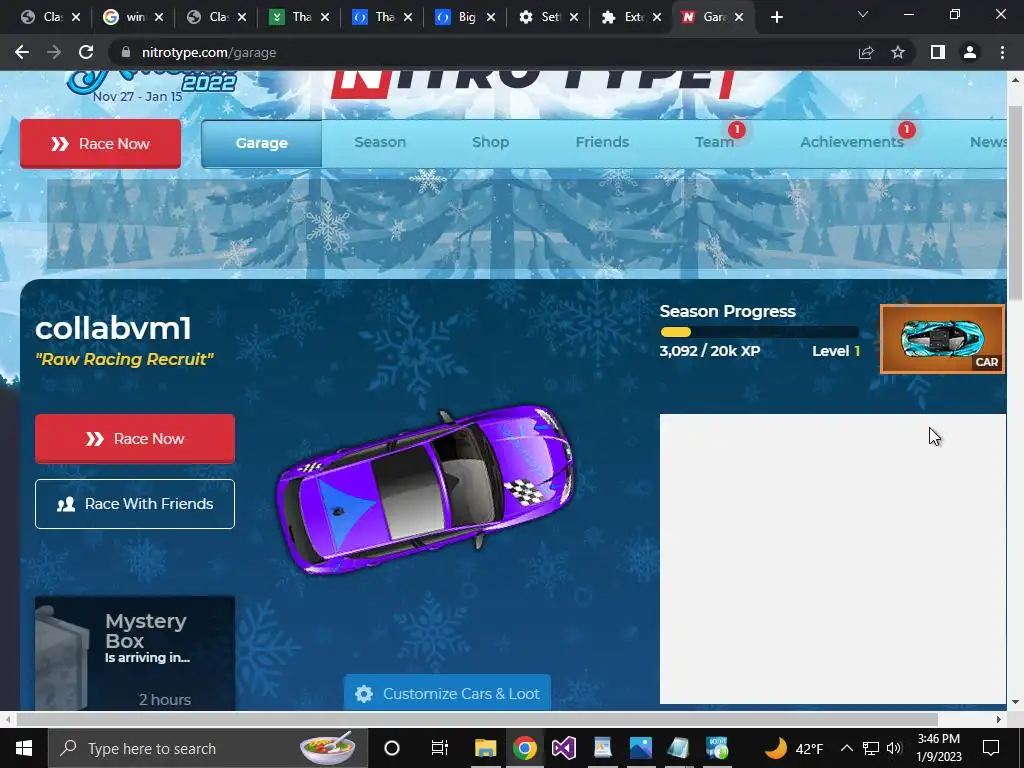Open the Mystery Box panel
Image resolution: width=1024 pixels, height=768 pixels.
point(135,653)
